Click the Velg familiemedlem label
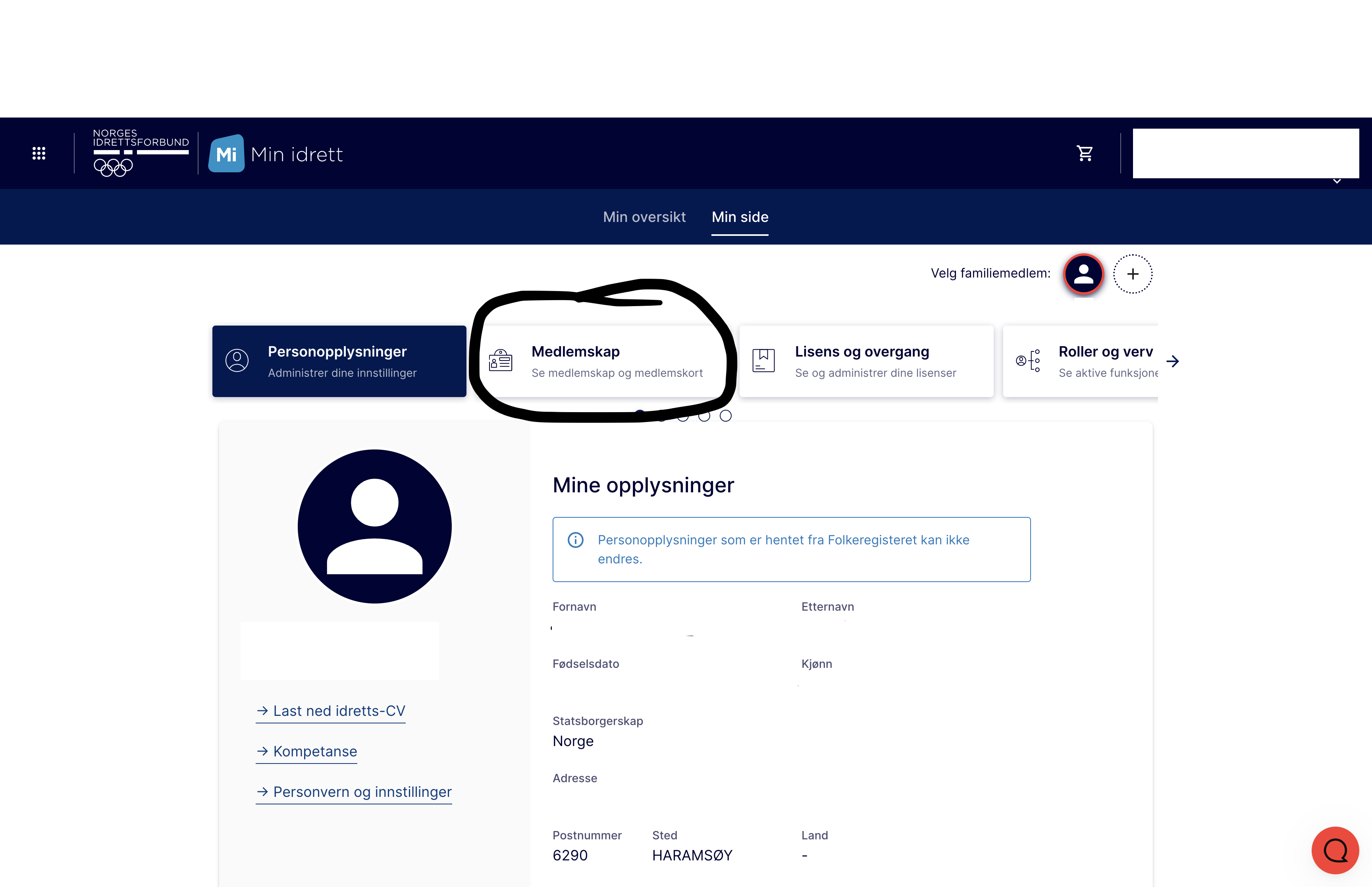 (990, 274)
